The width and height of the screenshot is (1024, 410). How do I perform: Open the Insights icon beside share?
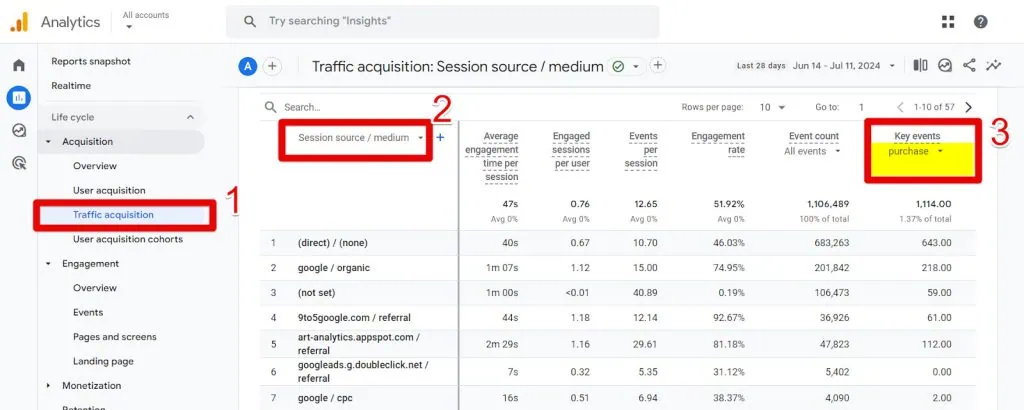click(945, 65)
